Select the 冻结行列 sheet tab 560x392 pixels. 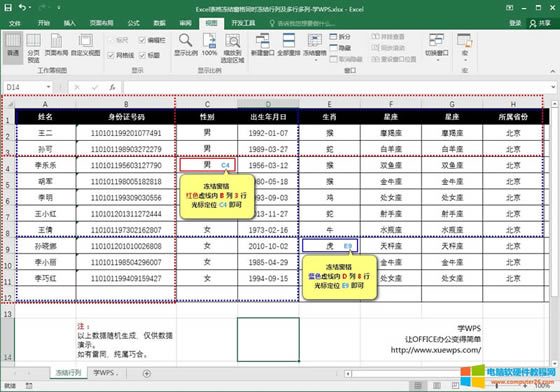click(x=68, y=373)
